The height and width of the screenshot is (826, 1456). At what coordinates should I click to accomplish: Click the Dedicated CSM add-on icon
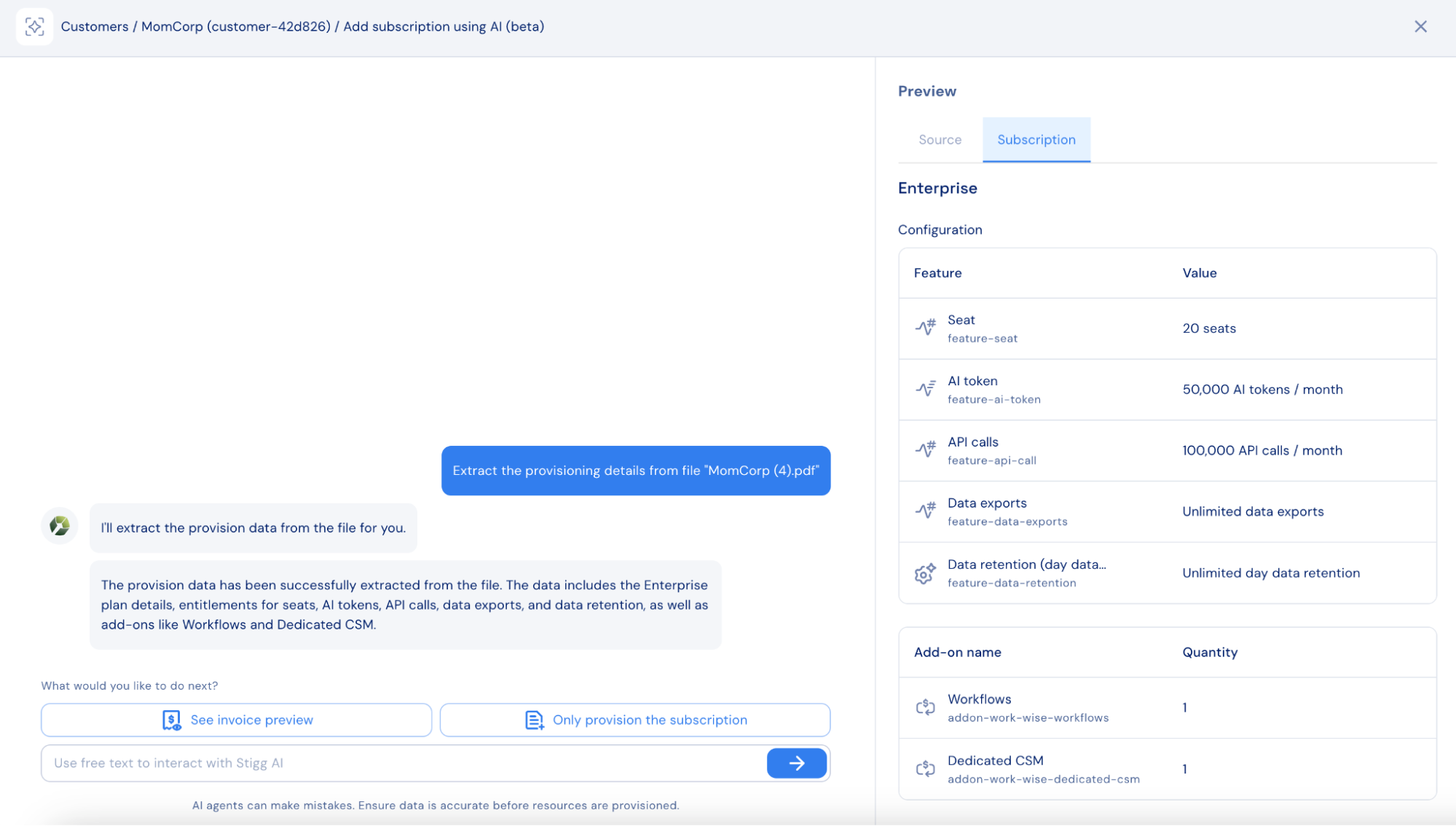tap(925, 768)
